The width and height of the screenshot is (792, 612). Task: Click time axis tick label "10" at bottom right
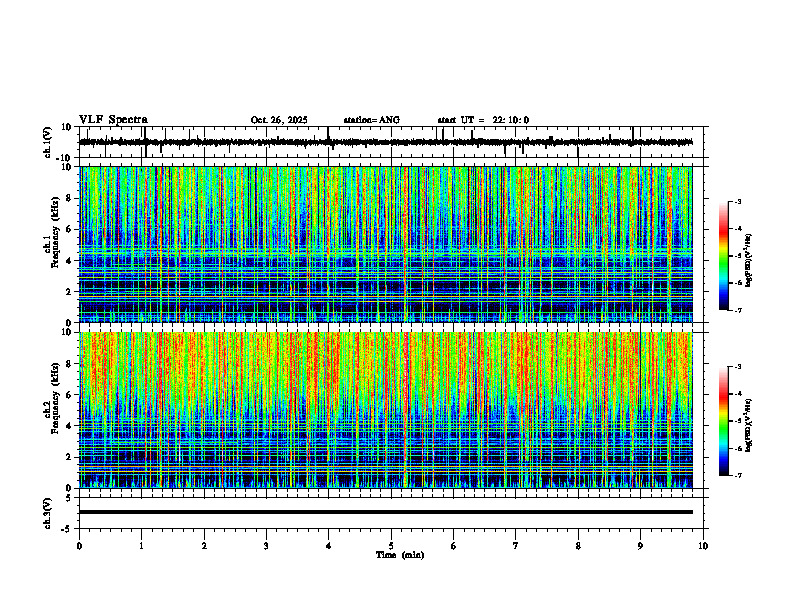click(703, 546)
